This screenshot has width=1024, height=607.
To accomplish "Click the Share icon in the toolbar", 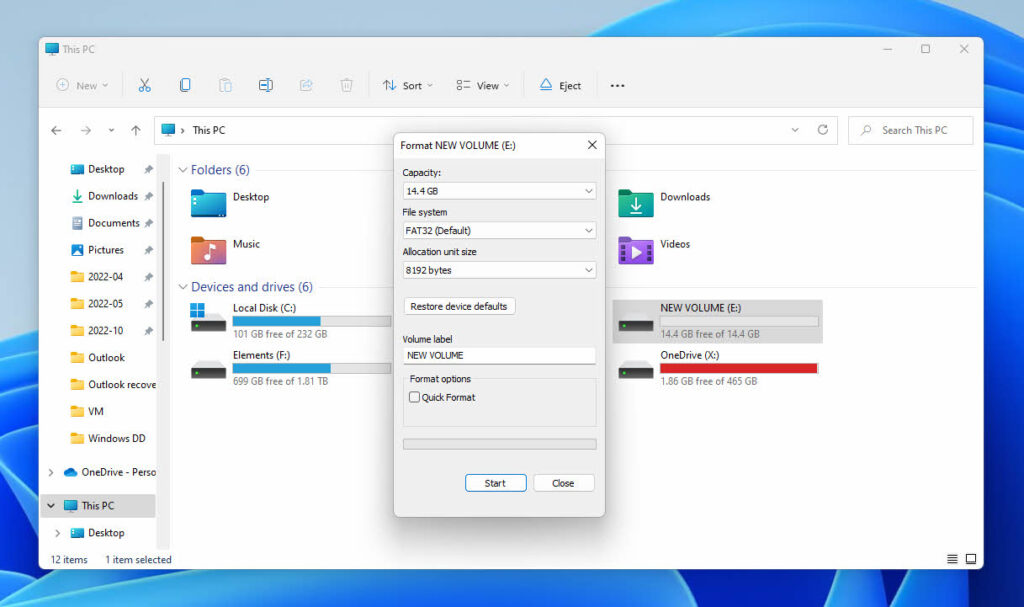I will point(305,85).
